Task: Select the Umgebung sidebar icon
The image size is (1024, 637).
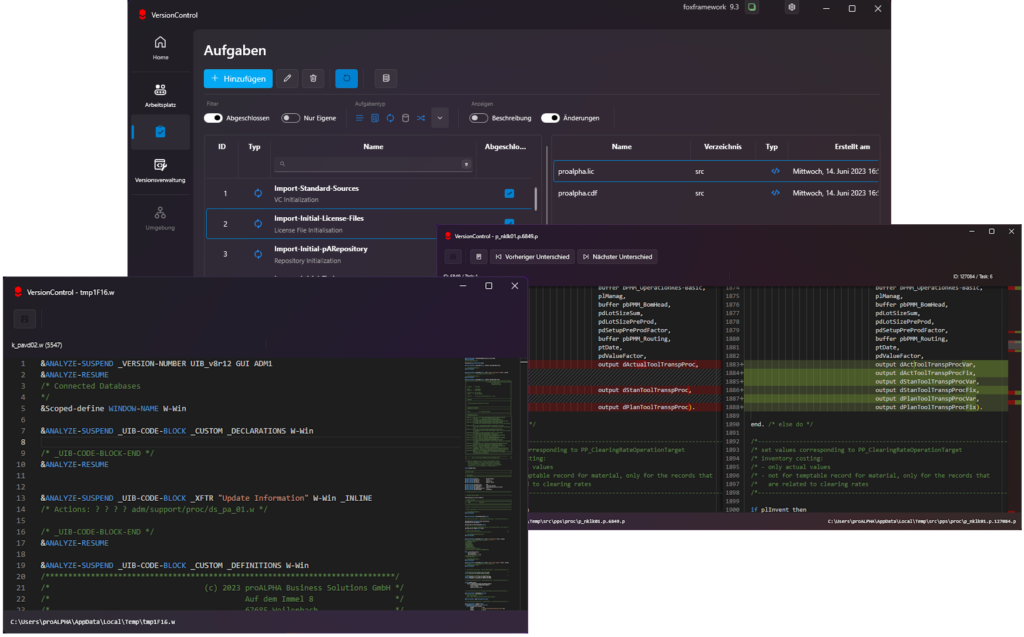Action: [x=160, y=214]
